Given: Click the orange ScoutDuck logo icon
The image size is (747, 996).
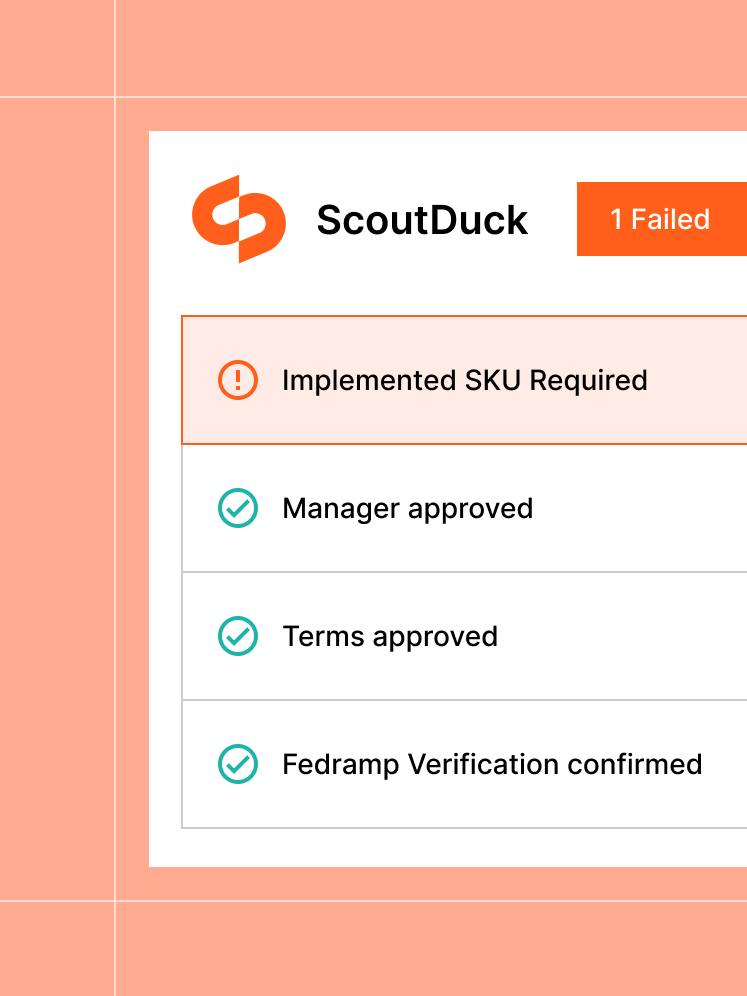Looking at the screenshot, I should [239, 219].
